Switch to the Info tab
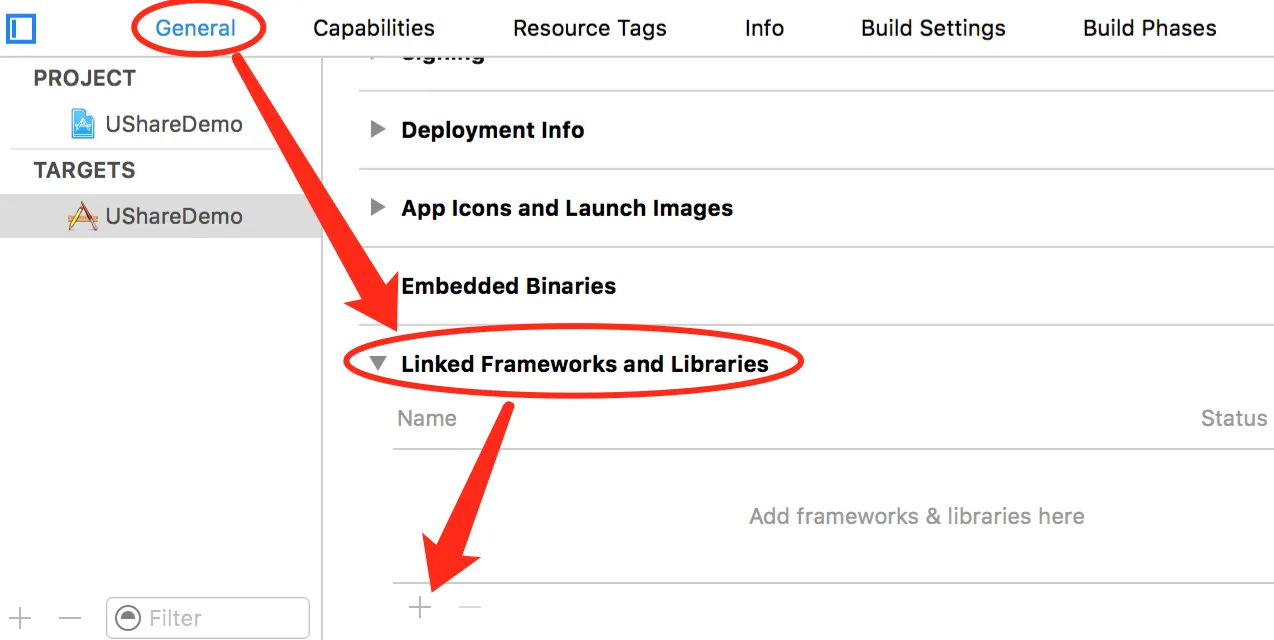 click(764, 28)
